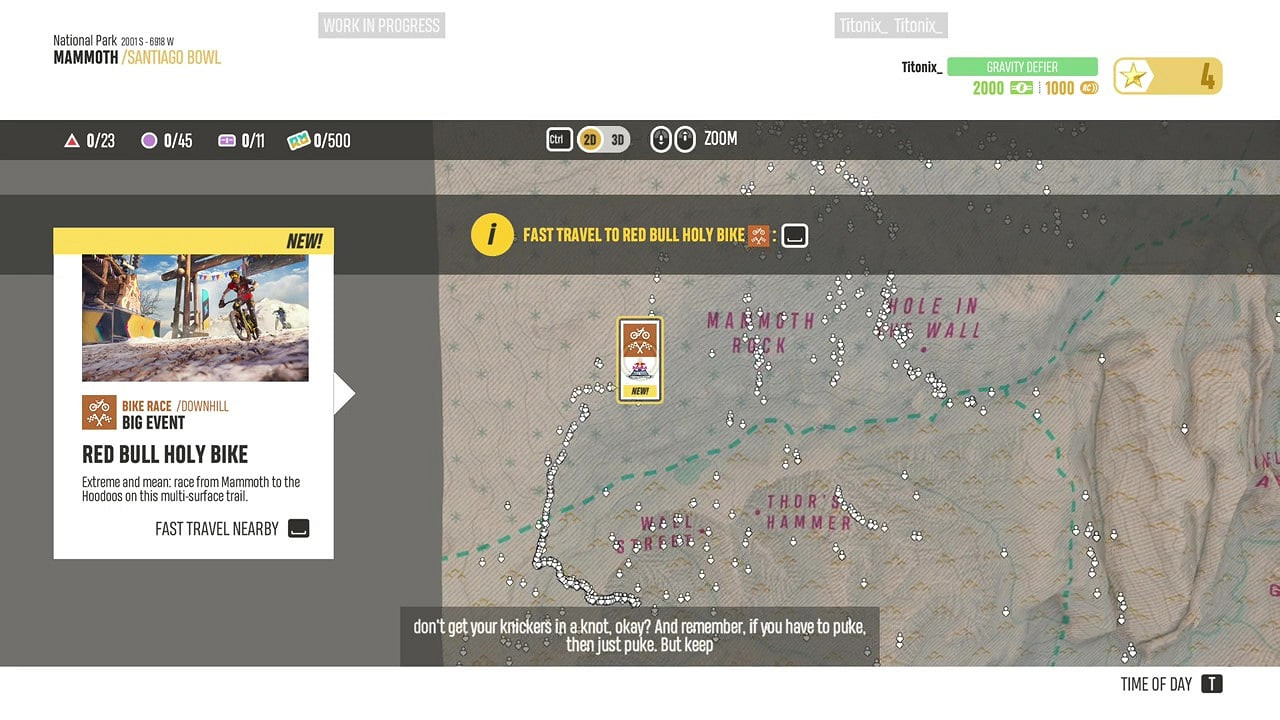This screenshot has height=720, width=1280.
Task: Click the star level badge icon
Action: (1134, 76)
